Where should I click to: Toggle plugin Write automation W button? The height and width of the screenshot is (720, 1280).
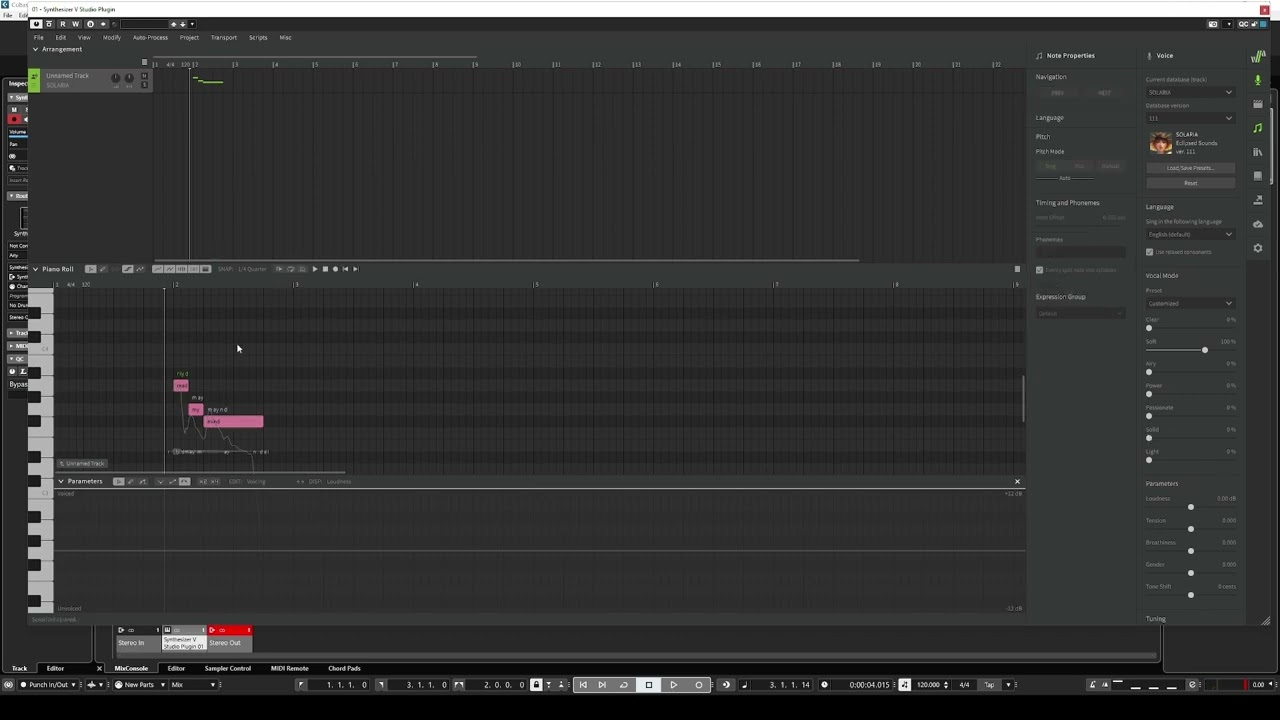(76, 24)
